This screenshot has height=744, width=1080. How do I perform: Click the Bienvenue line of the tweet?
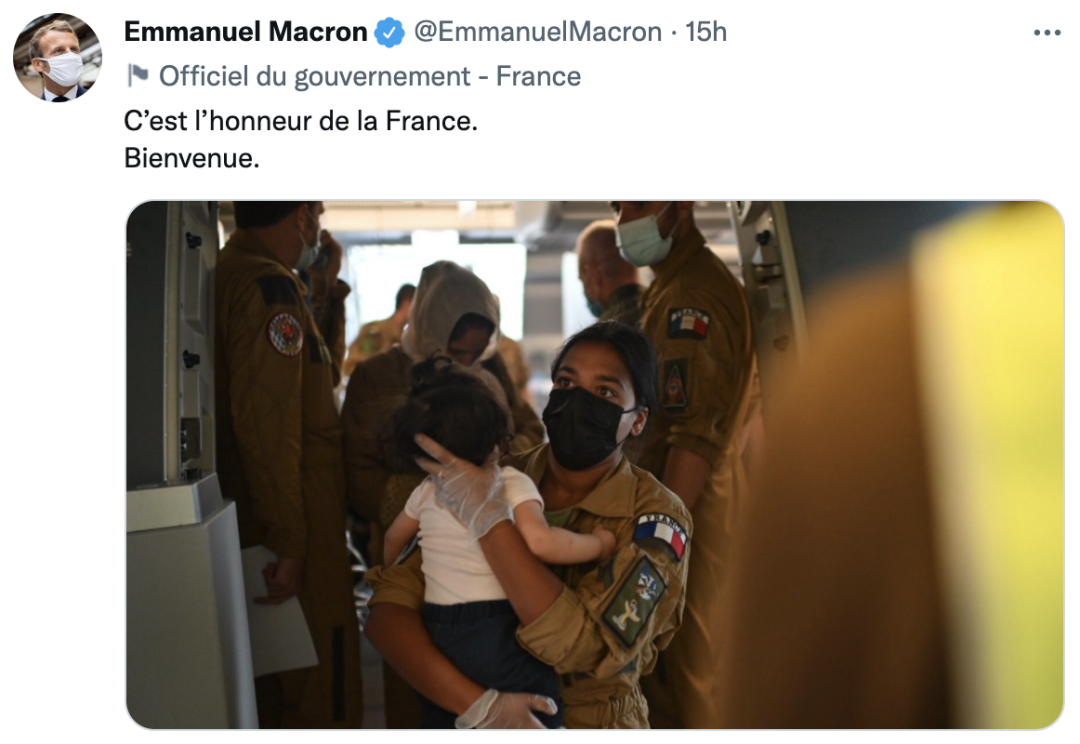[191, 158]
